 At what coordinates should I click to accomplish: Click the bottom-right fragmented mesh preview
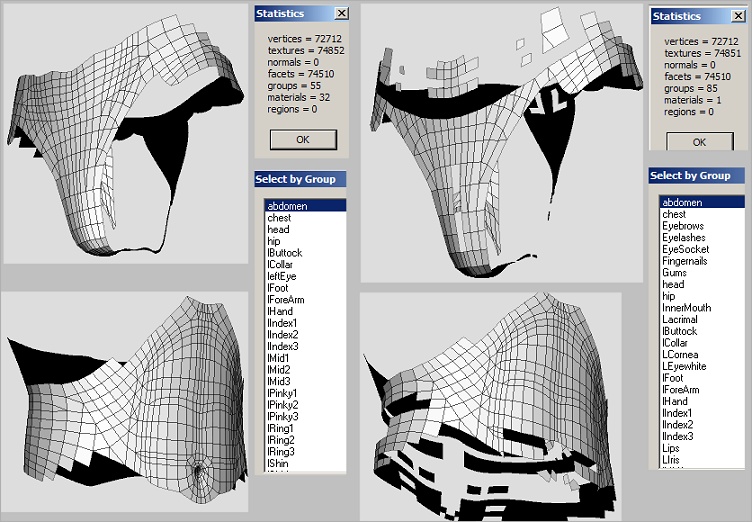(491, 407)
